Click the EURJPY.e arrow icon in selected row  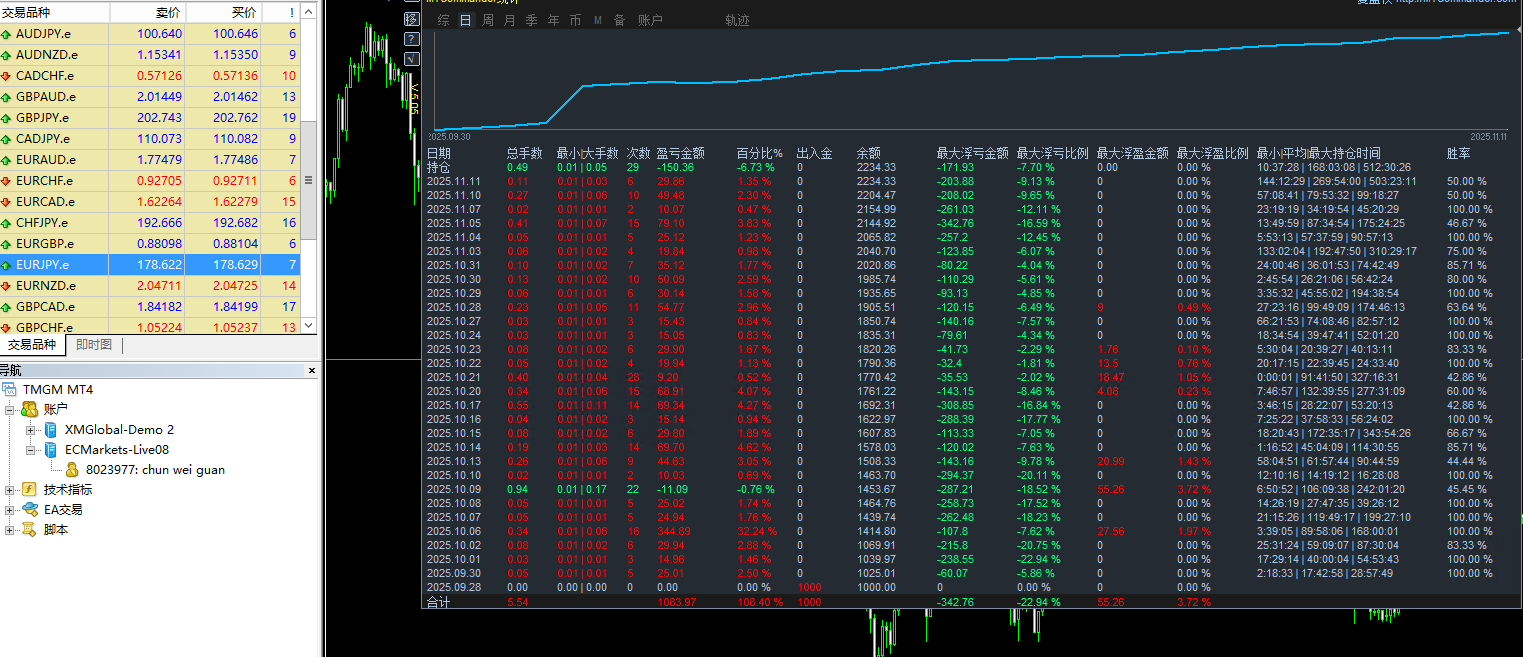(7, 265)
